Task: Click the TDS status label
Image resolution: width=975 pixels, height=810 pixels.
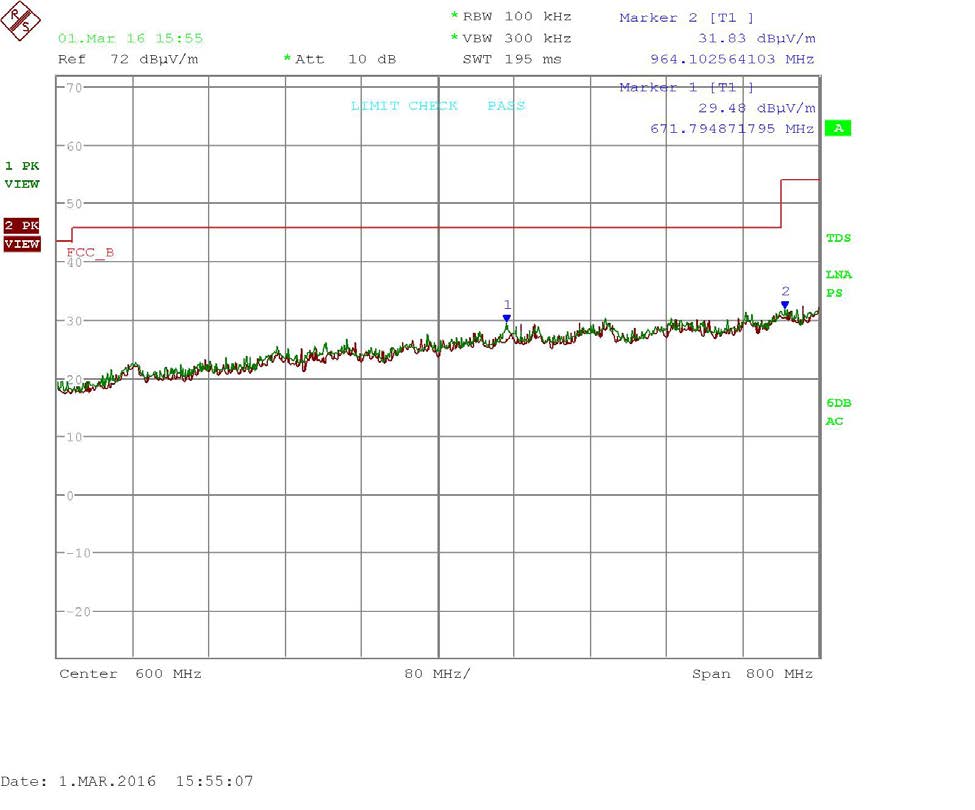Action: coord(838,237)
